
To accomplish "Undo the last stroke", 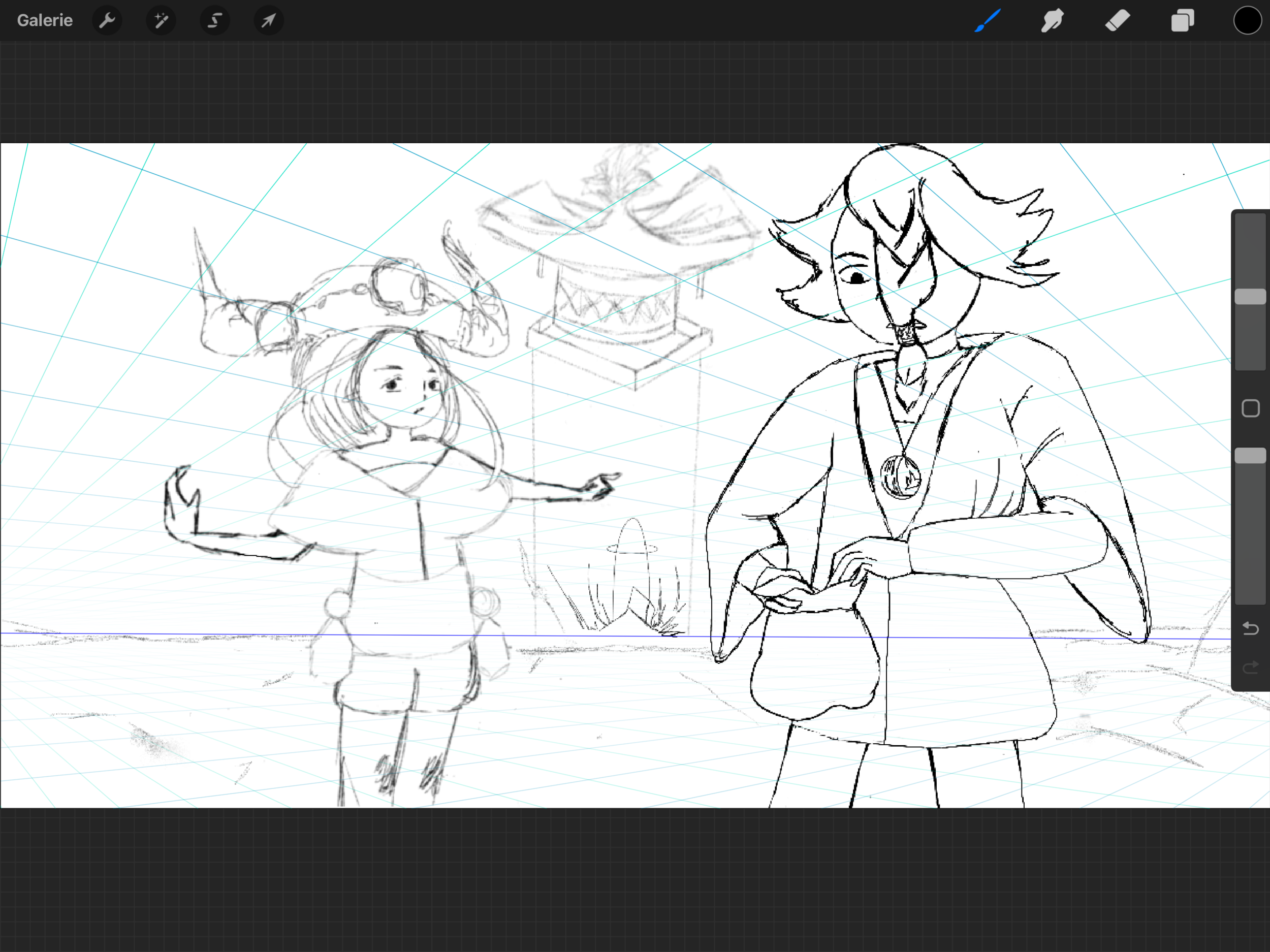I will [1250, 629].
